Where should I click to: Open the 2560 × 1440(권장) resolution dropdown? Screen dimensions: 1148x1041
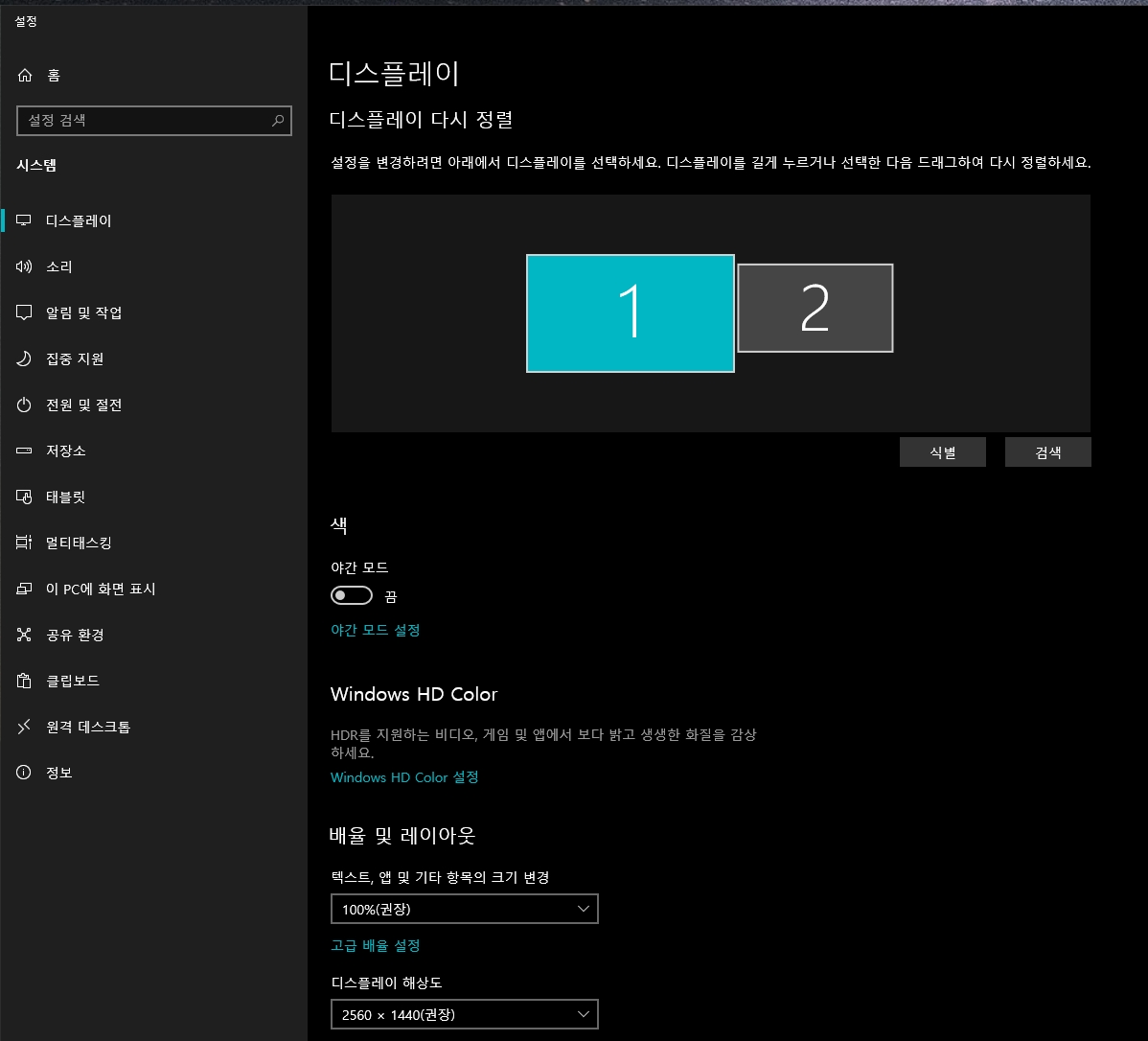[x=464, y=1014]
